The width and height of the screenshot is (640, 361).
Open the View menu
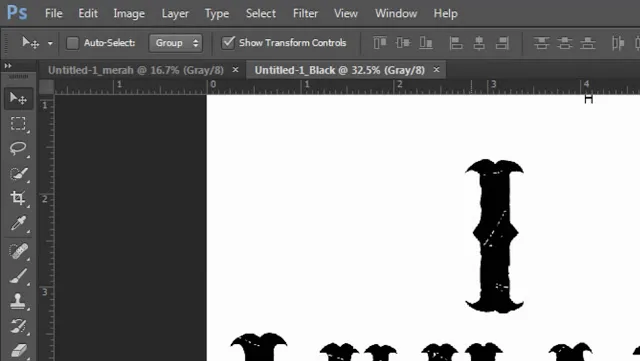(x=346, y=13)
